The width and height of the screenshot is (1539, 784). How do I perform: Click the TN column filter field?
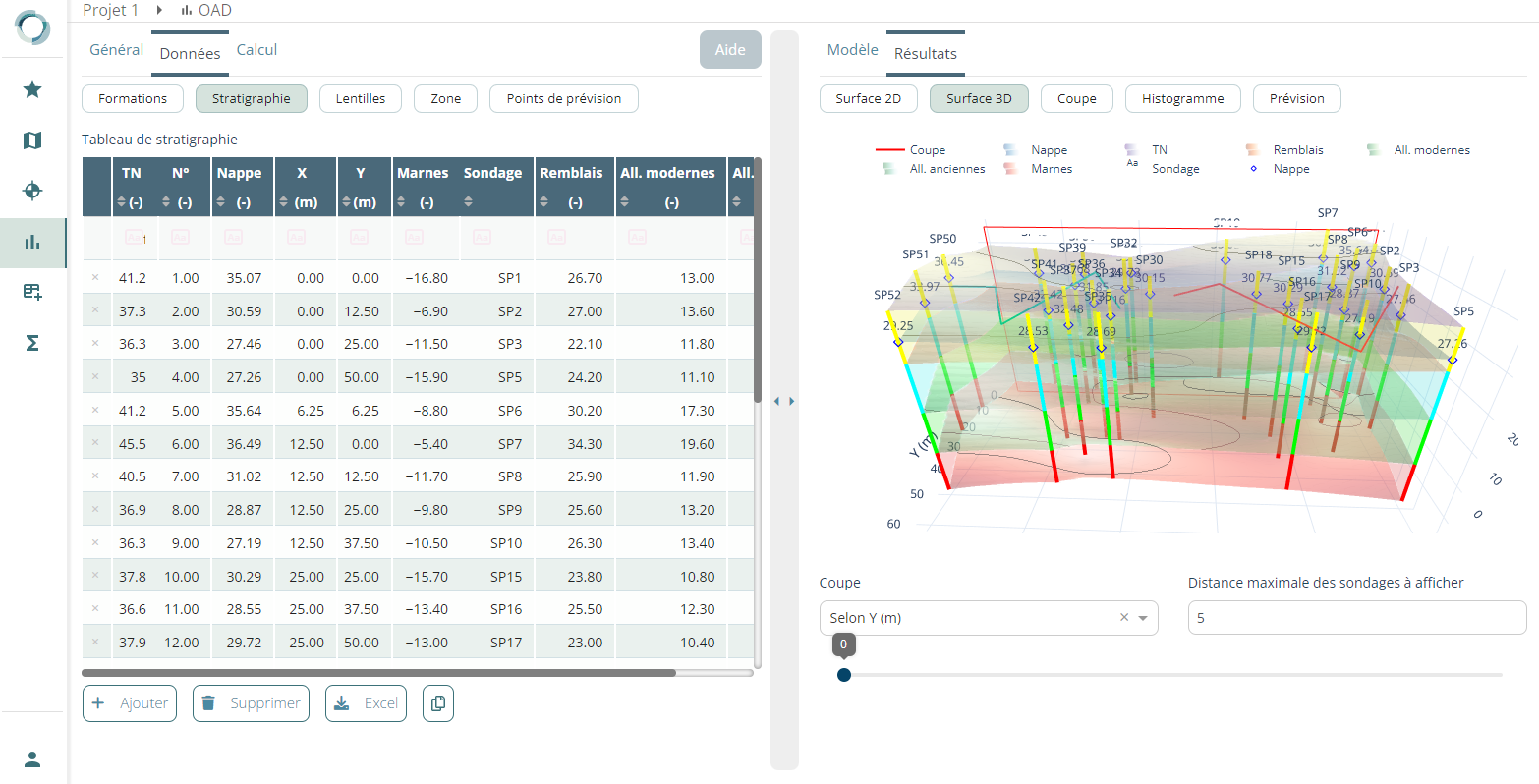click(136, 238)
